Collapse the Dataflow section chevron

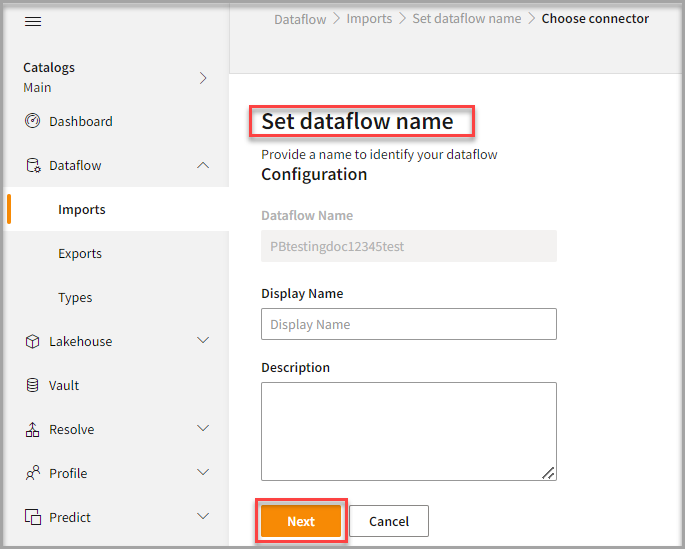pyautogui.click(x=203, y=166)
